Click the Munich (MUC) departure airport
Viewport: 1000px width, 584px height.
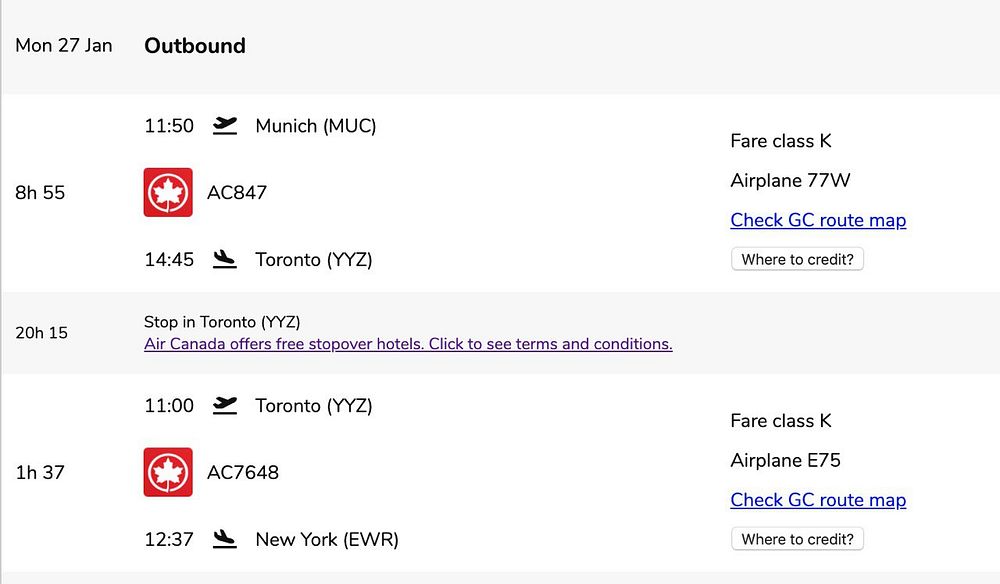click(x=316, y=126)
